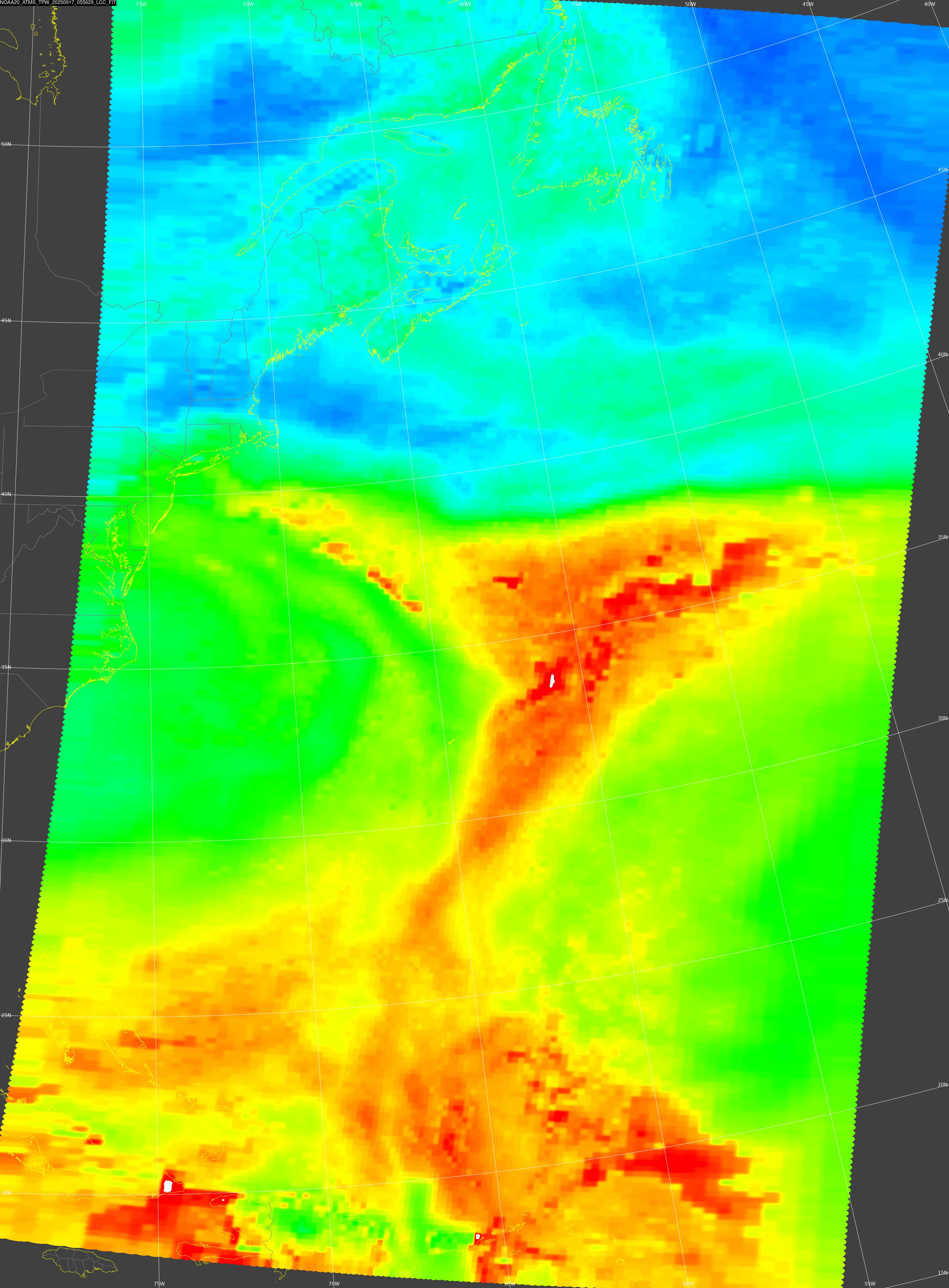Click the 45W longitude label
This screenshot has width=949, height=1288.
[x=808, y=4]
